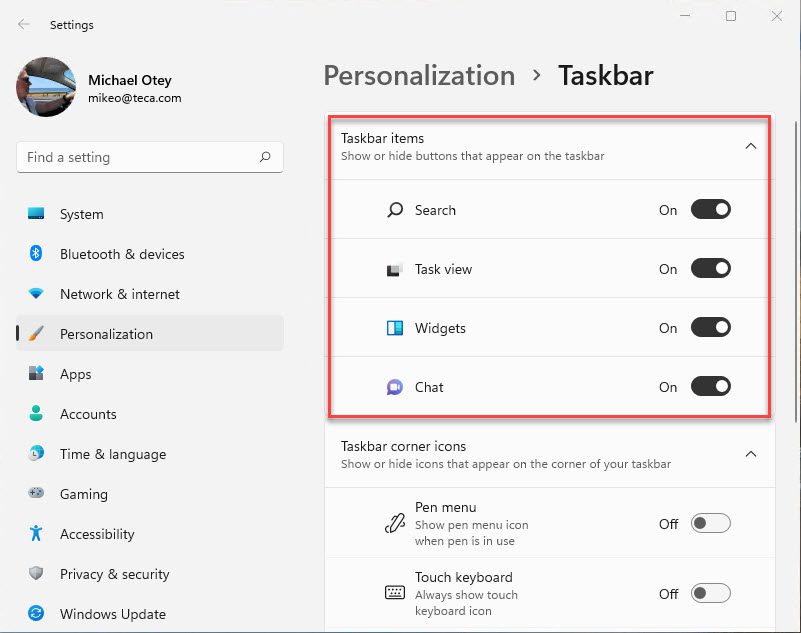Viewport: 801px width, 633px height.
Task: Click the System monitor icon in sidebar
Action: 36,214
